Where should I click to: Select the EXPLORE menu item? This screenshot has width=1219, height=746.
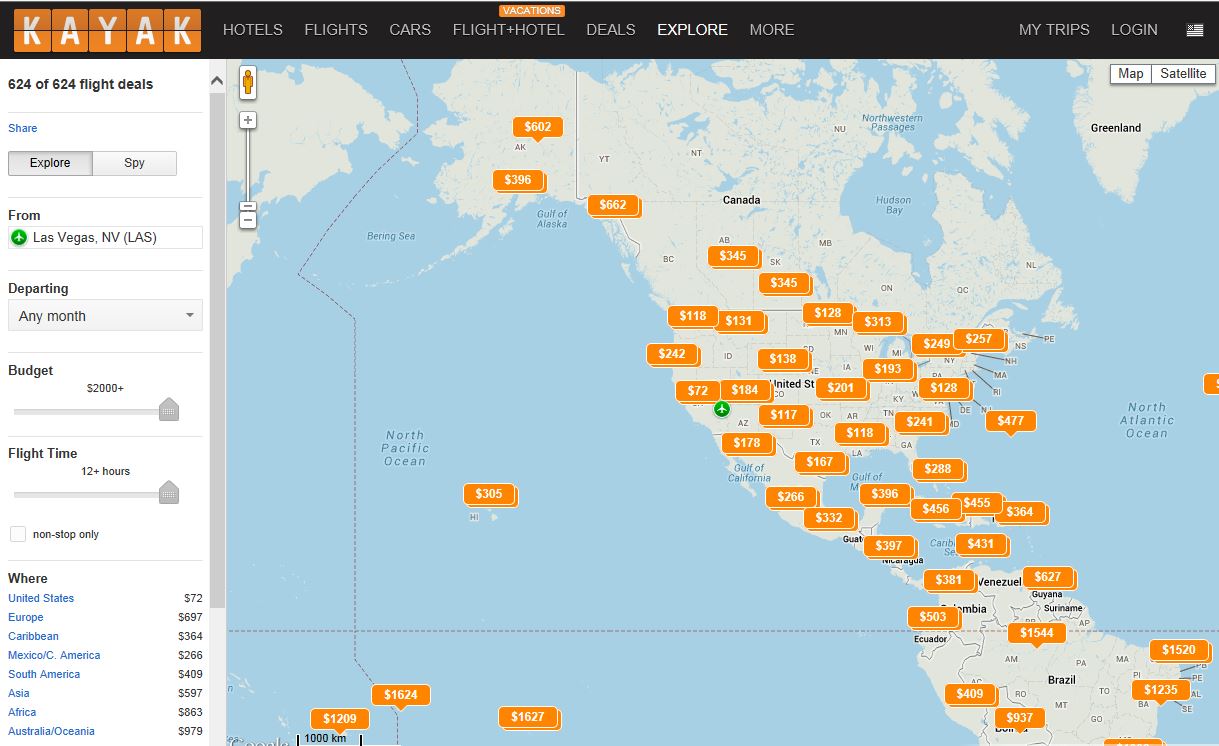click(x=692, y=30)
